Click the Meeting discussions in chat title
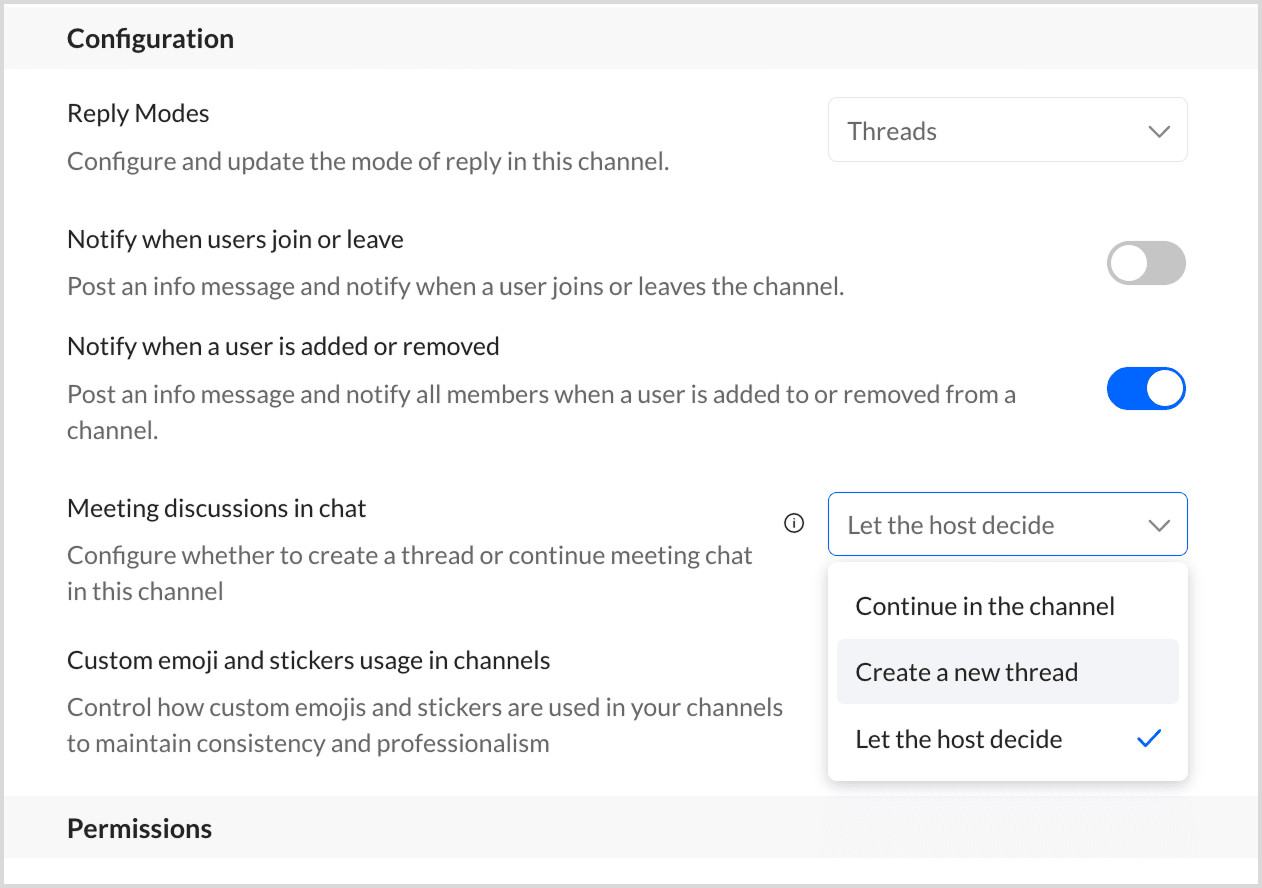The height and width of the screenshot is (888, 1262). 217,508
